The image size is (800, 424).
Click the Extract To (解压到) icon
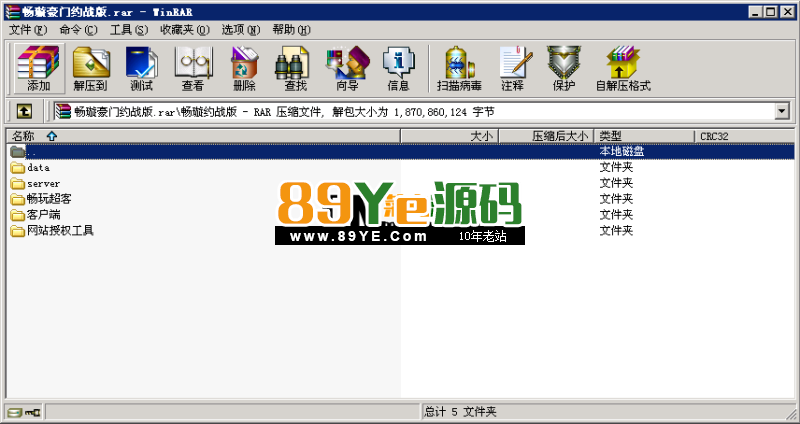90,68
